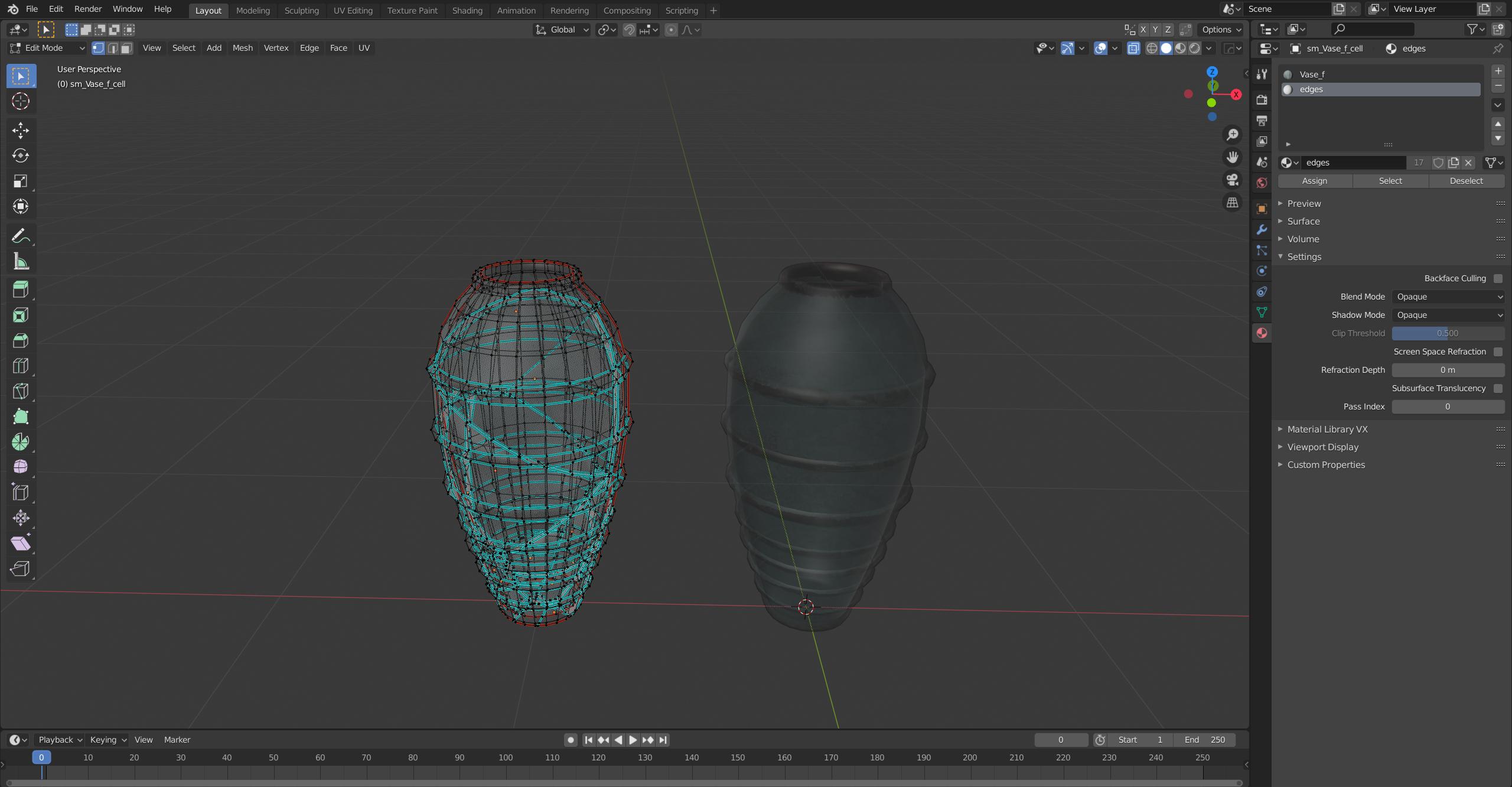Enable Screen Space Refraction
Screen dimensions: 1512x787
click(1497, 352)
